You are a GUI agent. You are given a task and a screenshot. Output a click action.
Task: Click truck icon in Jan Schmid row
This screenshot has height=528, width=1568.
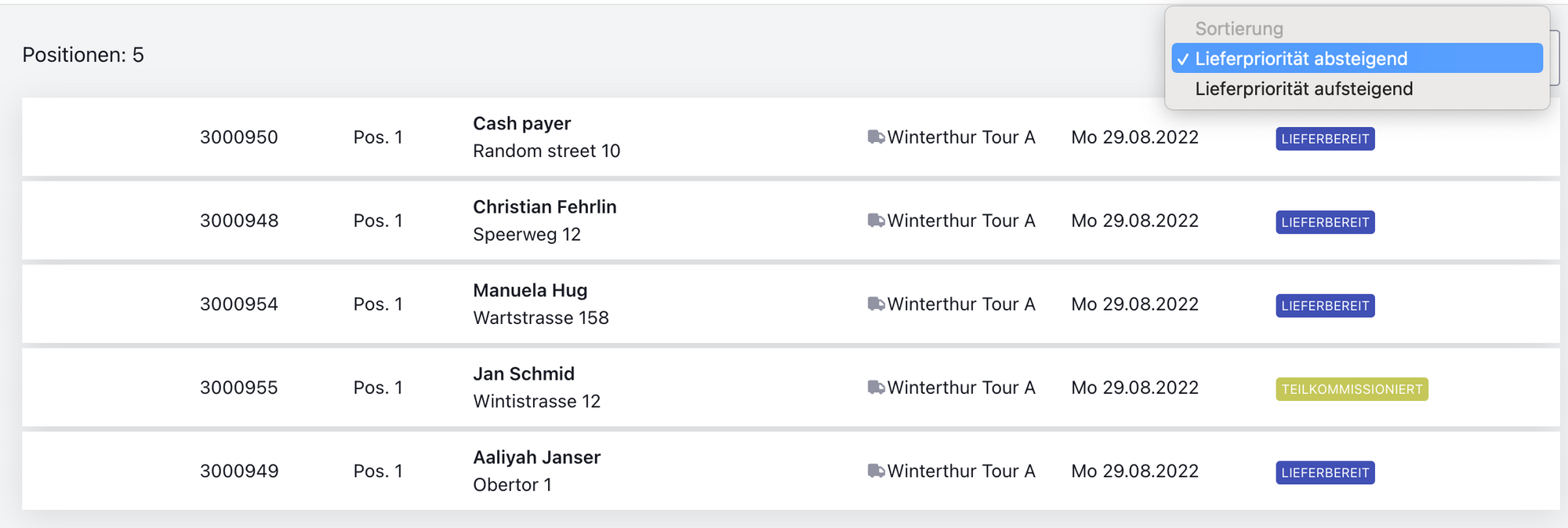click(876, 388)
